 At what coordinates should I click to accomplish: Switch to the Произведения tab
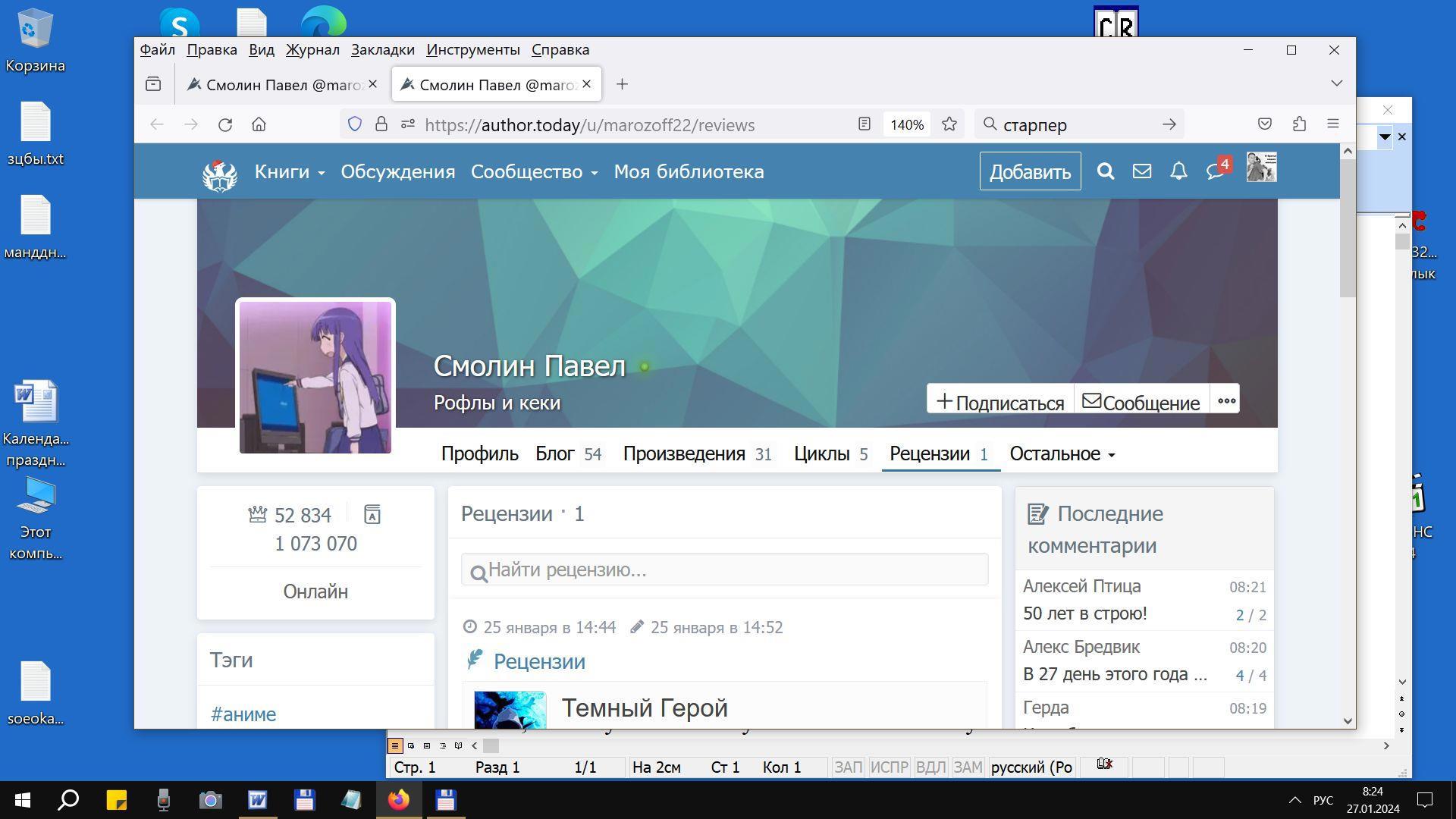684,454
